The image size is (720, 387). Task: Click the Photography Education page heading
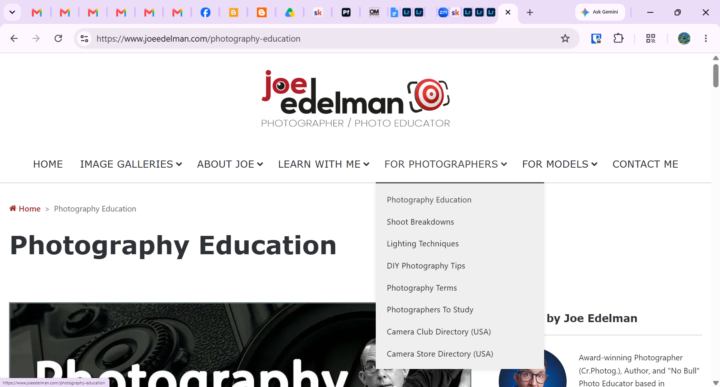(173, 246)
